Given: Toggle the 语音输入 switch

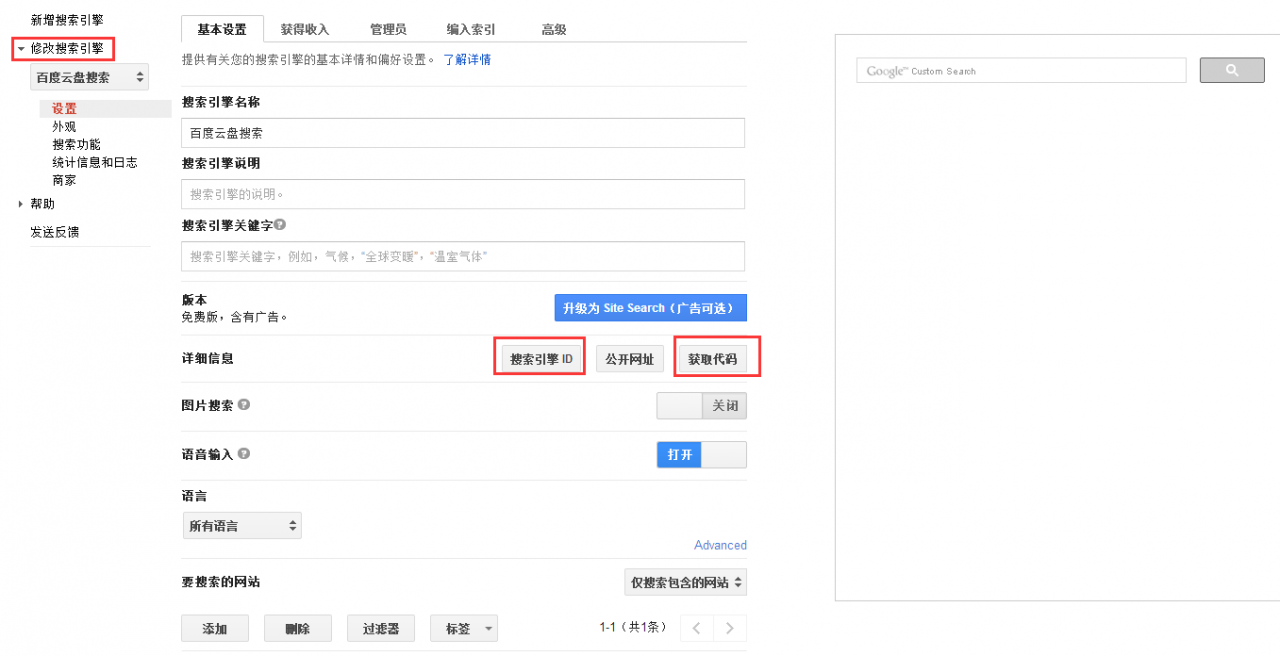Looking at the screenshot, I should tap(701, 455).
